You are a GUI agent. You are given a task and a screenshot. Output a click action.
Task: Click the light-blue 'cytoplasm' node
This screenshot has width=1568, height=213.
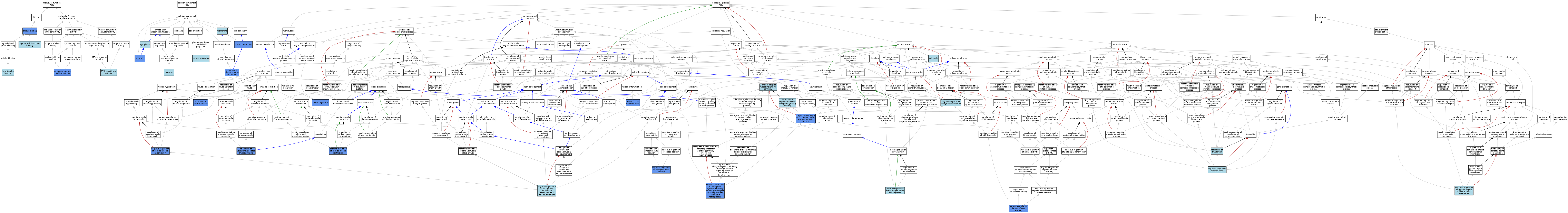[145, 44]
